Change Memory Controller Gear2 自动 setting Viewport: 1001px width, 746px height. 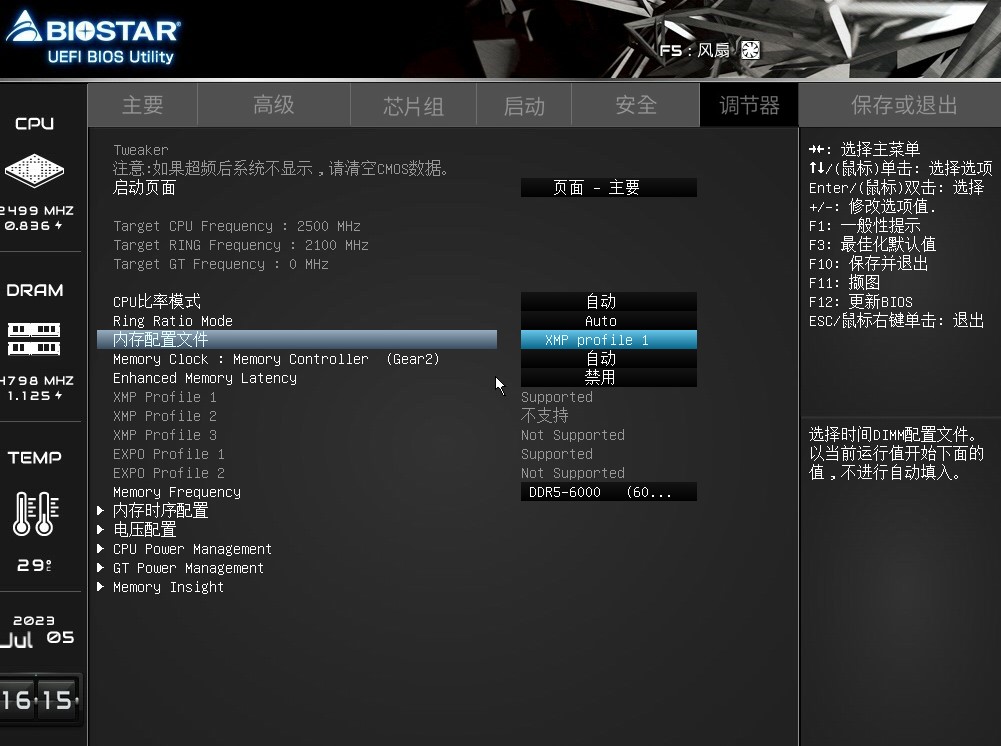(608, 359)
